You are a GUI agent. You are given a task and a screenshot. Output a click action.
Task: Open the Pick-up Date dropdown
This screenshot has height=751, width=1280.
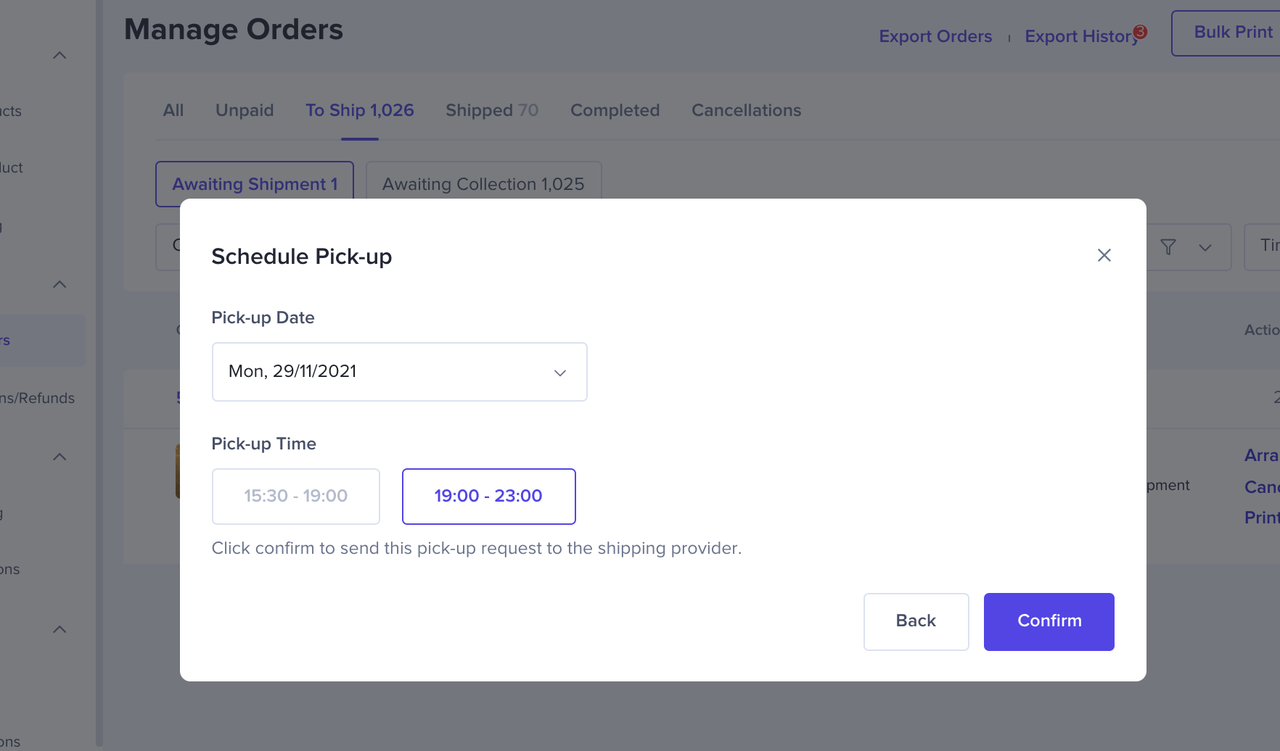point(399,372)
